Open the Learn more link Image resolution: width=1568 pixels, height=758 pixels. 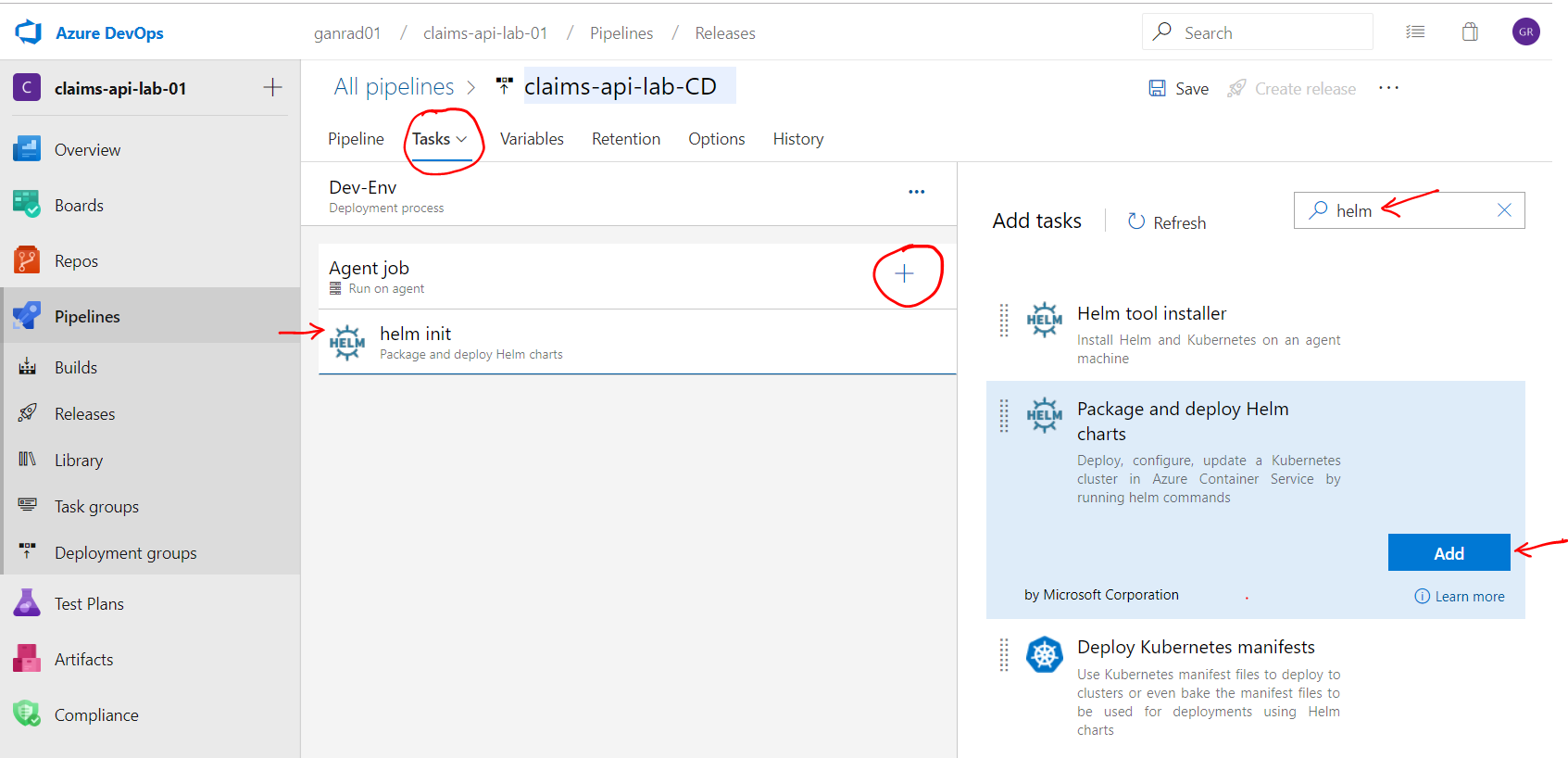pos(1460,596)
